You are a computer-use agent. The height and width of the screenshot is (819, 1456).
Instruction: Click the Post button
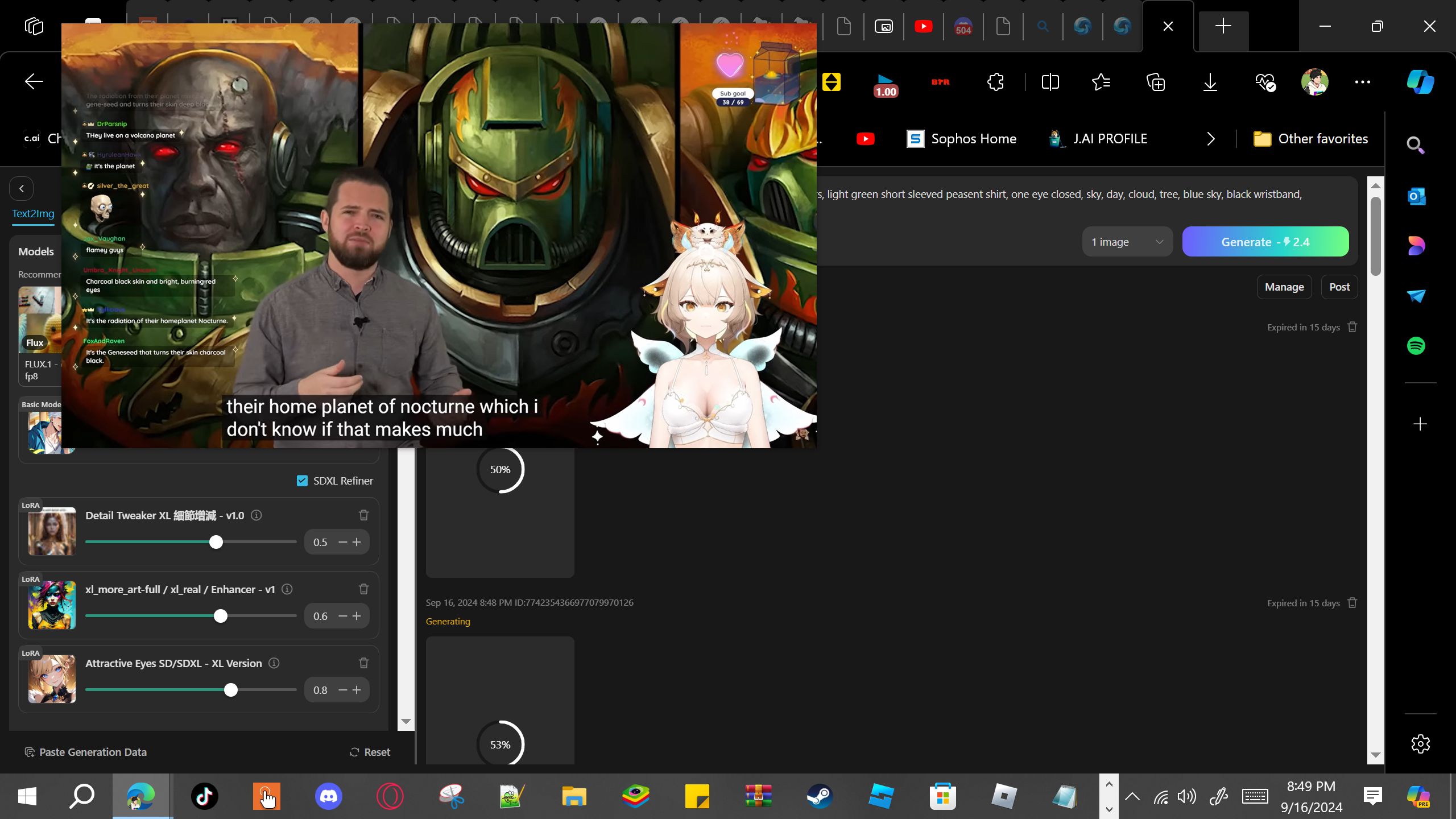(x=1339, y=287)
